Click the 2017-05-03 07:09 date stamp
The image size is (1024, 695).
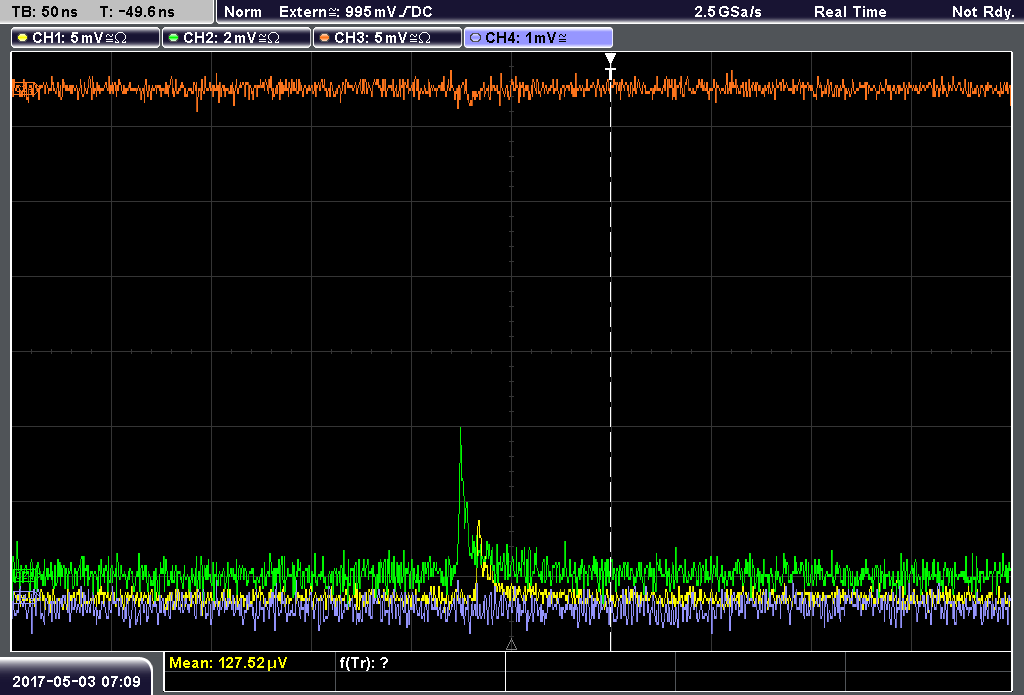click(76, 681)
